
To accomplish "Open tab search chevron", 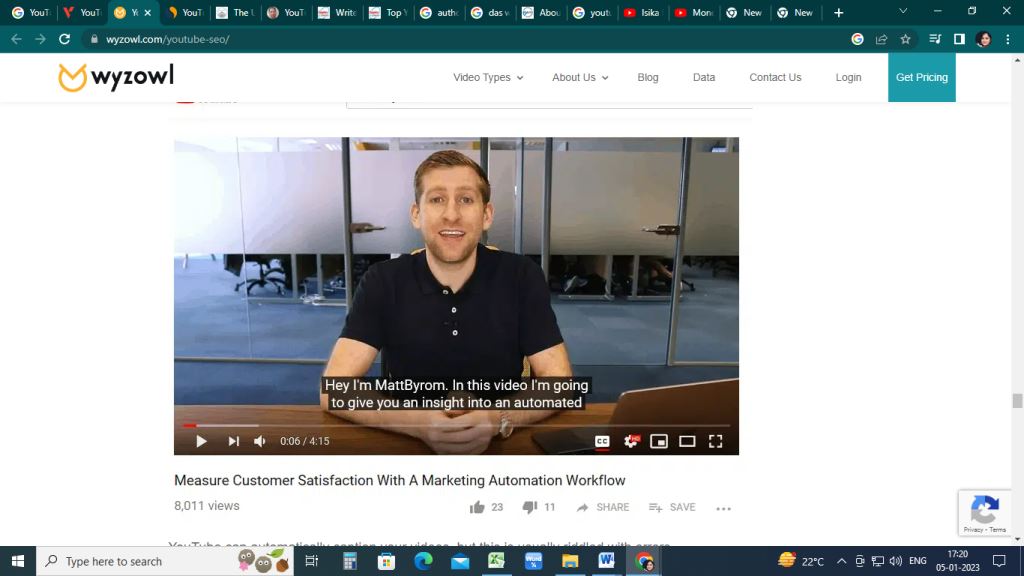I will [903, 11].
